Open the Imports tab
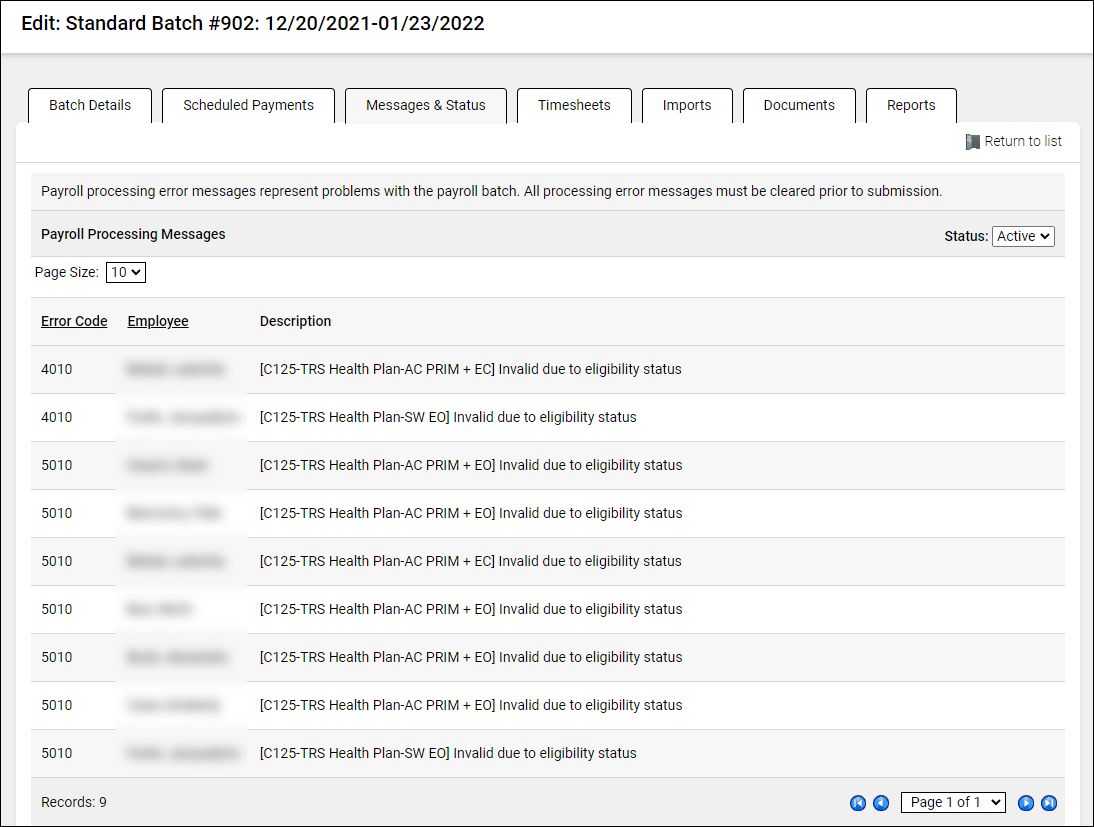The height and width of the screenshot is (827, 1094). click(687, 106)
